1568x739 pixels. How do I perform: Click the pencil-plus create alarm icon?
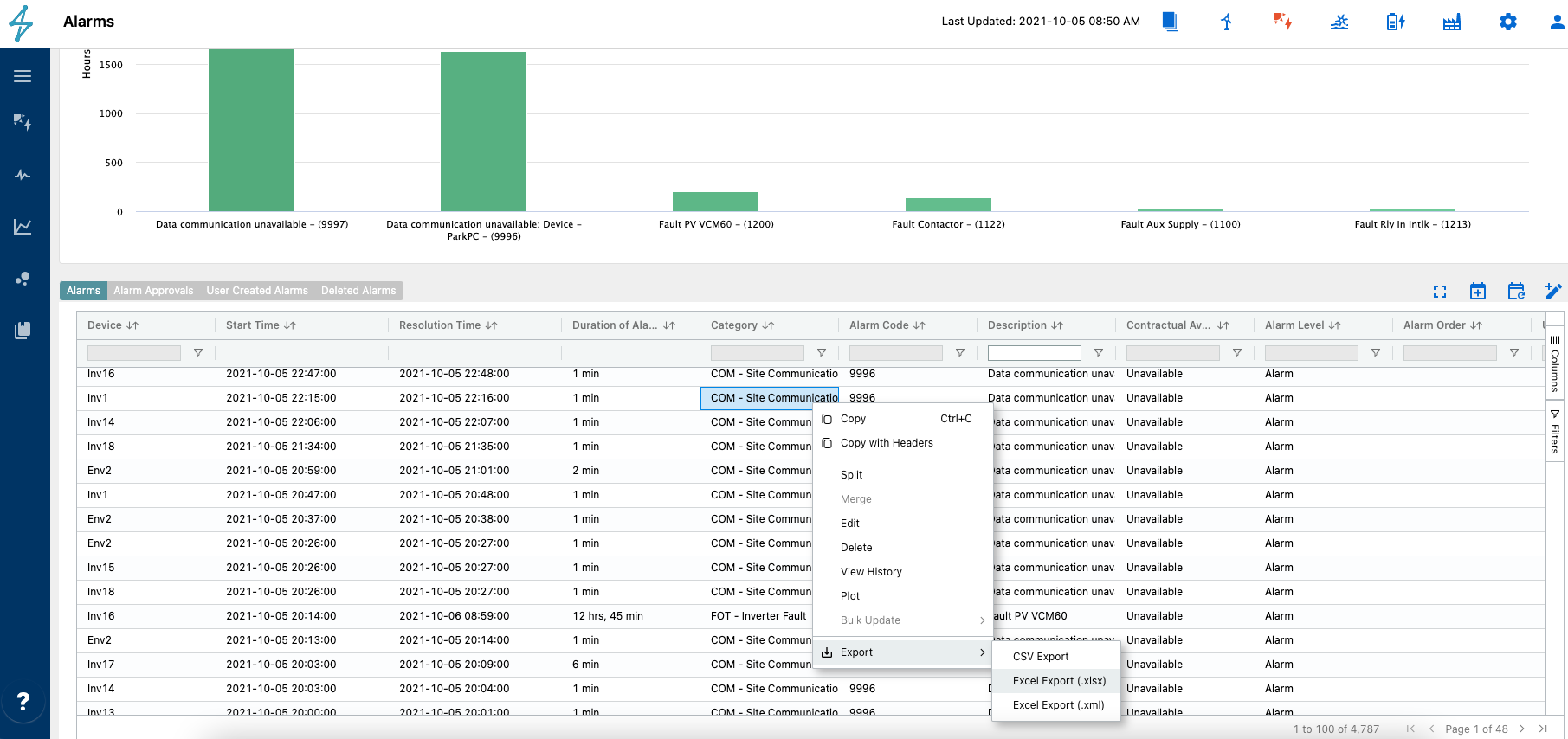pos(1553,291)
